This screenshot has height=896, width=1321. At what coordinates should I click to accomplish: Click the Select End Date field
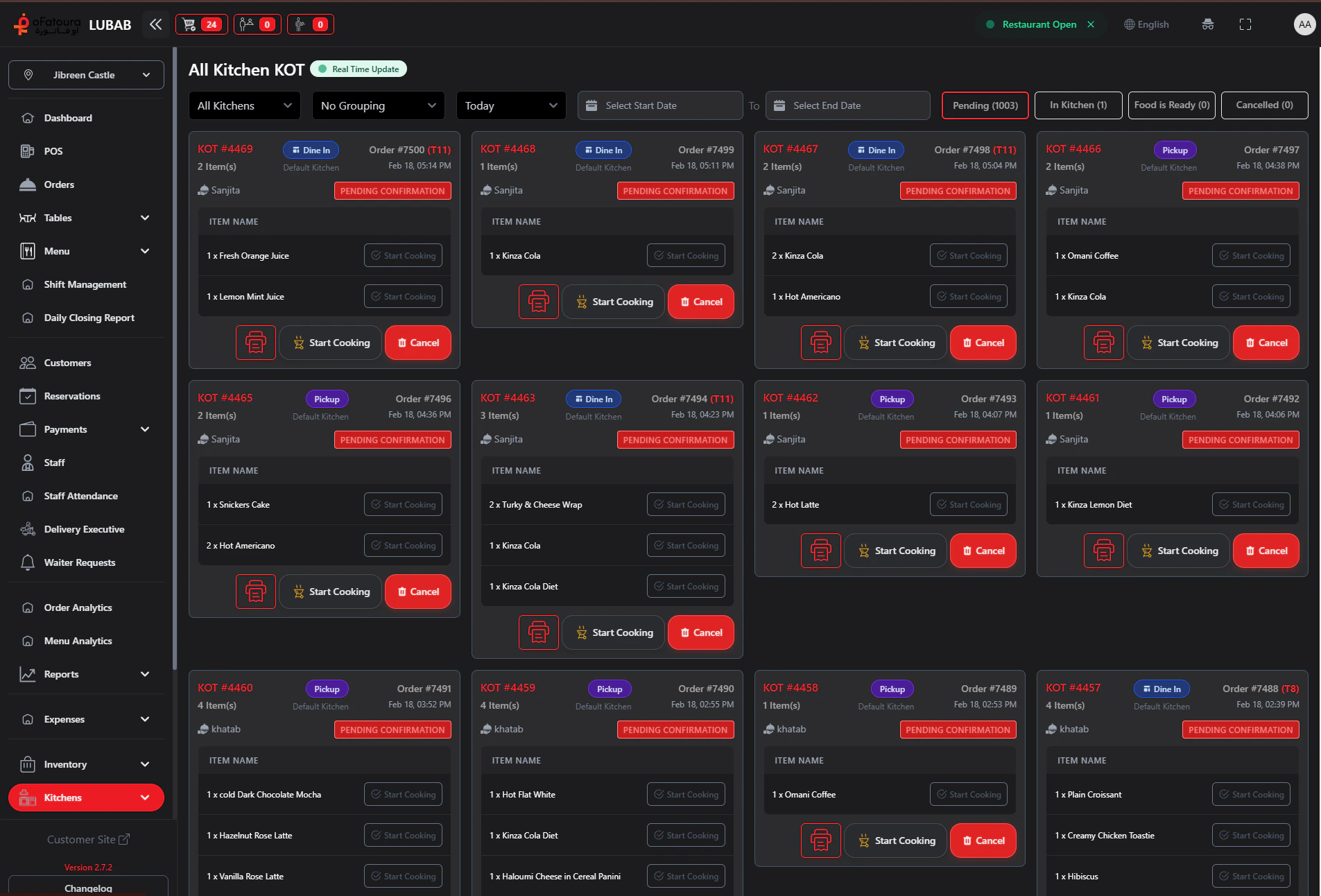tap(847, 105)
